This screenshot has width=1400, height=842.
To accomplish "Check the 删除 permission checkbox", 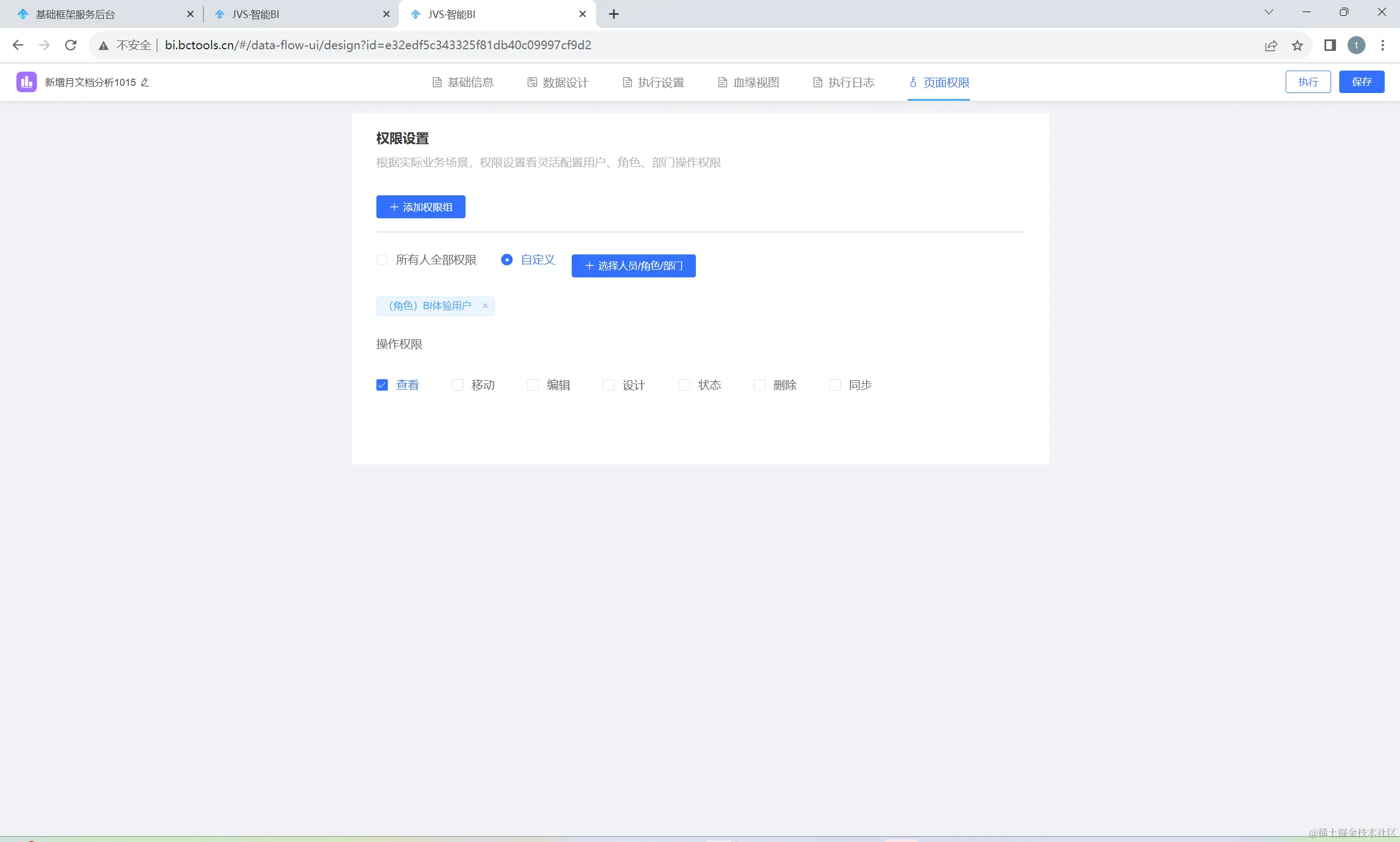I will [x=759, y=385].
